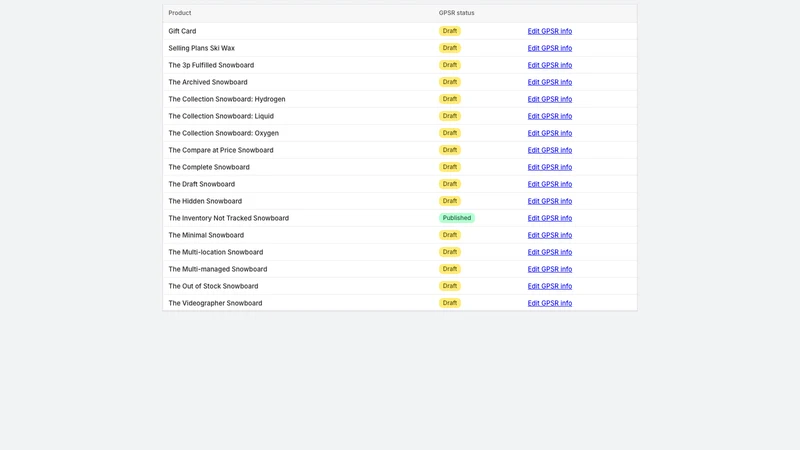Click The Draft Snowboard product name
Screen dimensions: 800x450
point(202,184)
